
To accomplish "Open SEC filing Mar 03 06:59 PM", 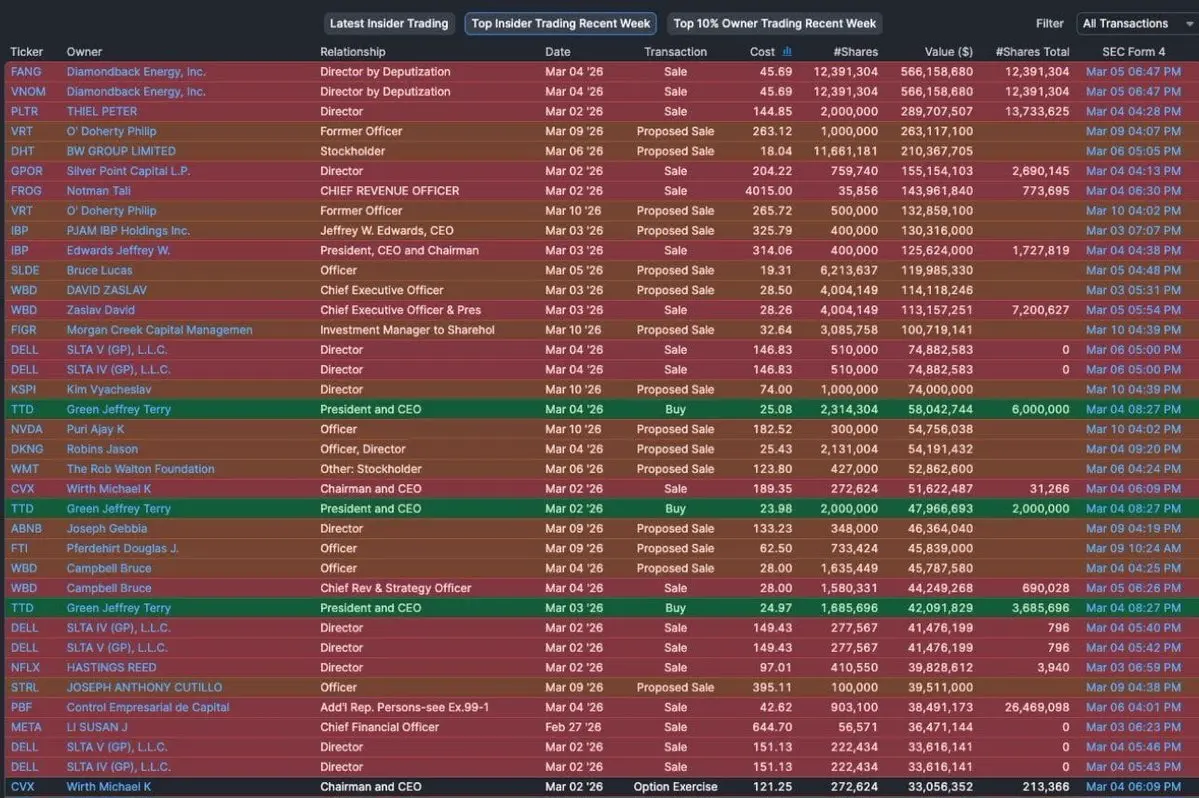I will [x=1133, y=668].
